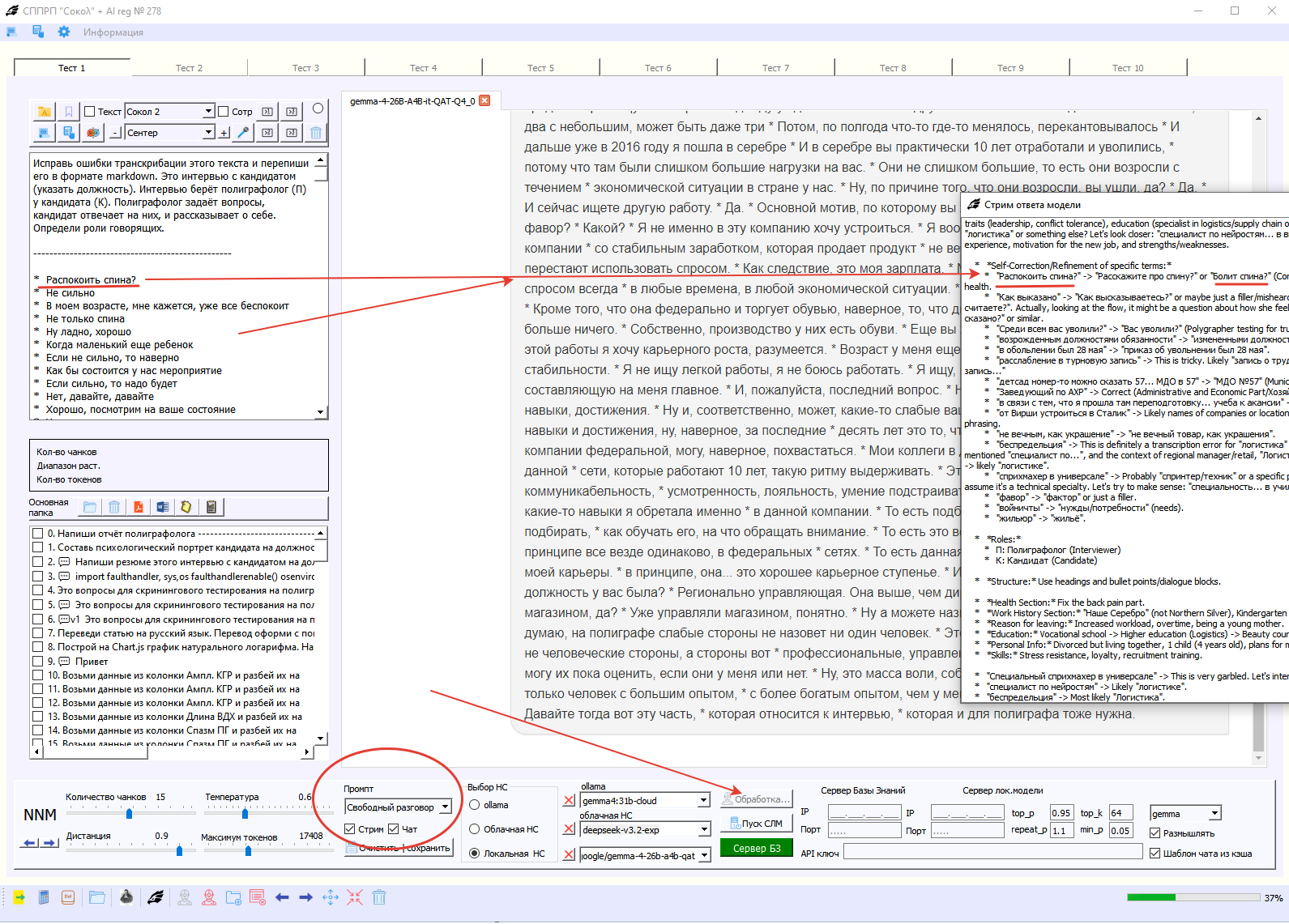Close the gemma-4-26B-A4B-it-QAT-Q4_0 tab
1289x924 pixels.
[484, 101]
